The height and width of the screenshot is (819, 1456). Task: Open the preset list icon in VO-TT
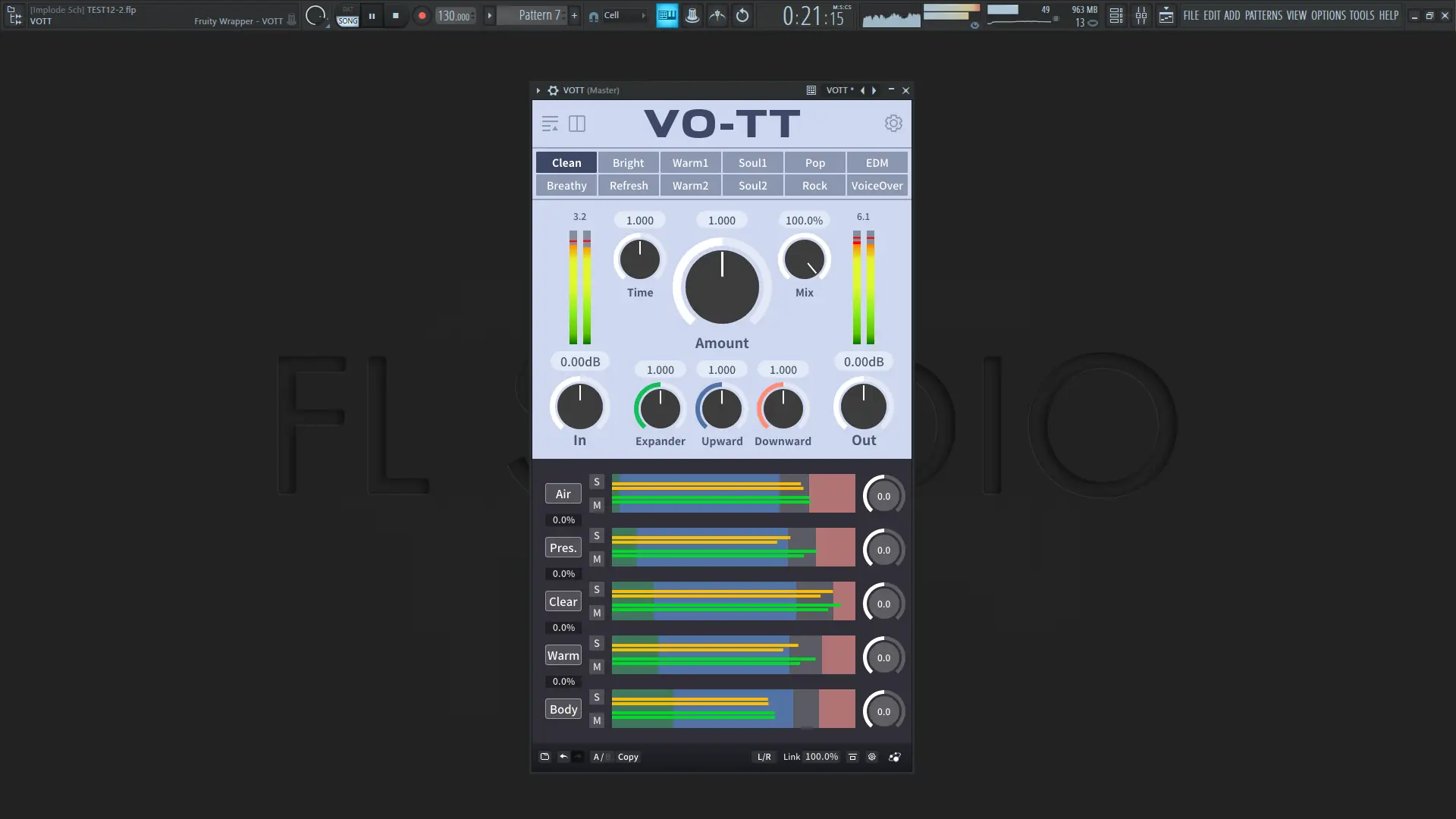[550, 124]
